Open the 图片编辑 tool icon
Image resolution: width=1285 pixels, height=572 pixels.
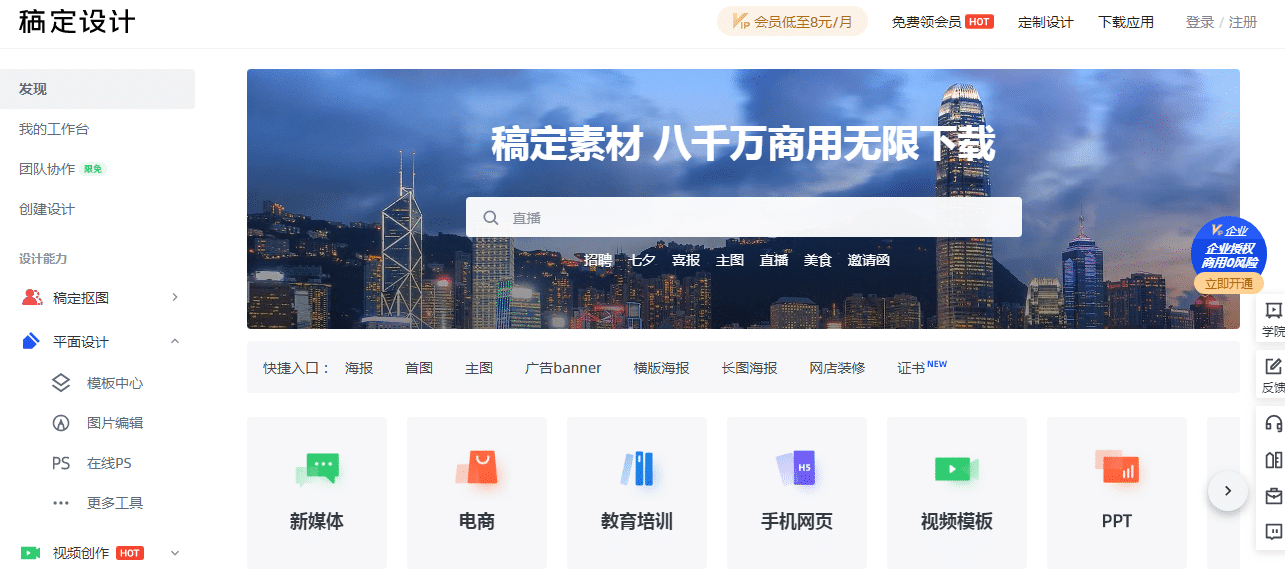[x=61, y=423]
